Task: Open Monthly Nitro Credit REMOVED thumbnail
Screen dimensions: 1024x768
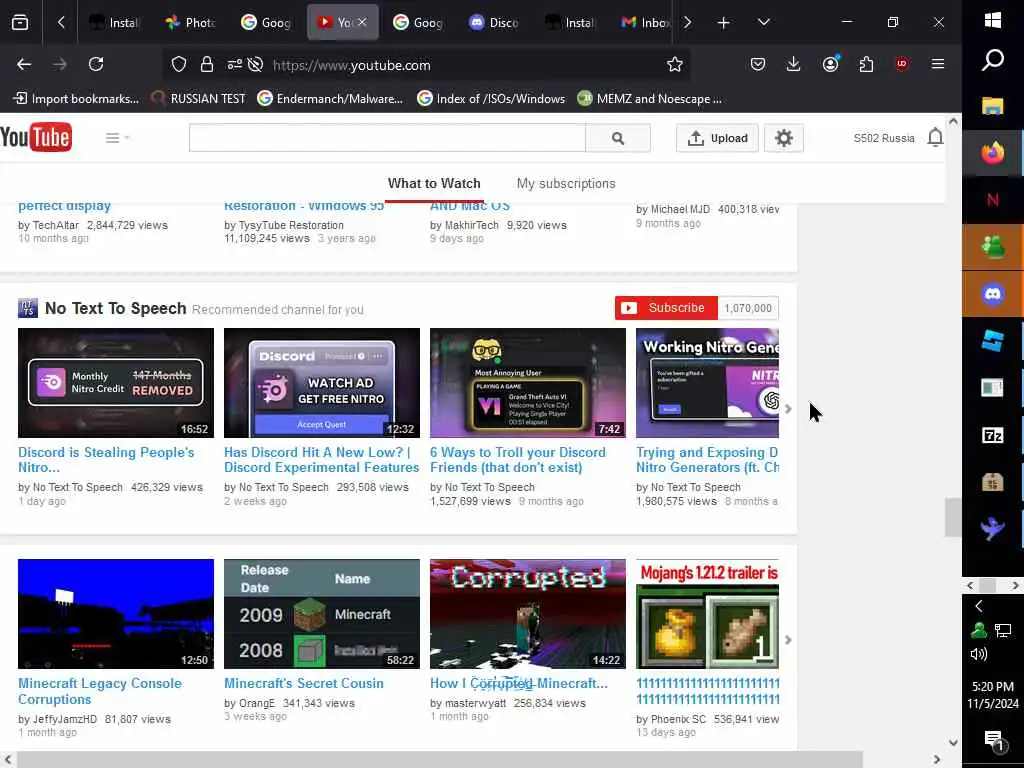Action: [116, 383]
